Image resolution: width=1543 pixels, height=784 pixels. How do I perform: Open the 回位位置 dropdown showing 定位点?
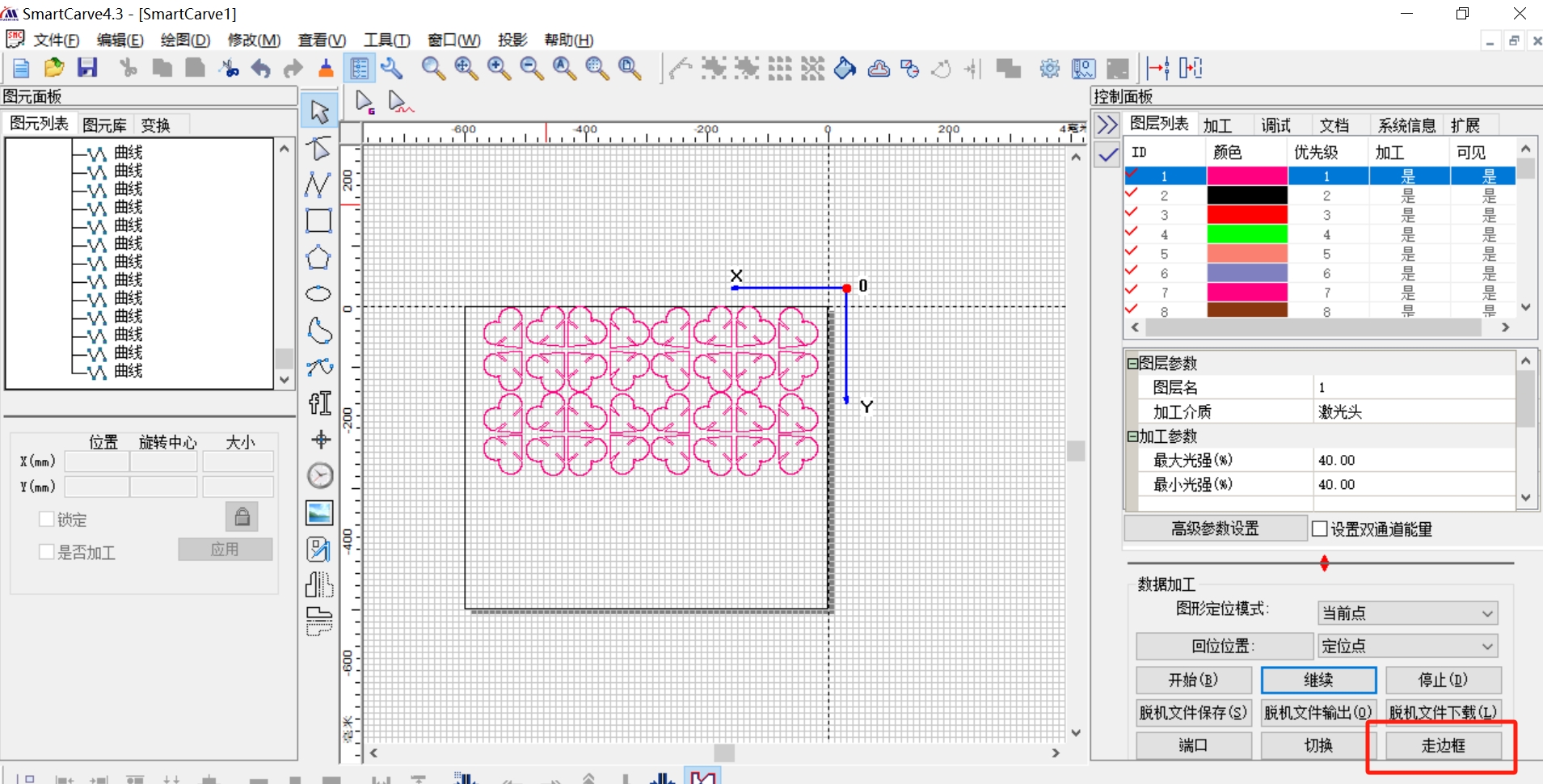coord(1407,646)
